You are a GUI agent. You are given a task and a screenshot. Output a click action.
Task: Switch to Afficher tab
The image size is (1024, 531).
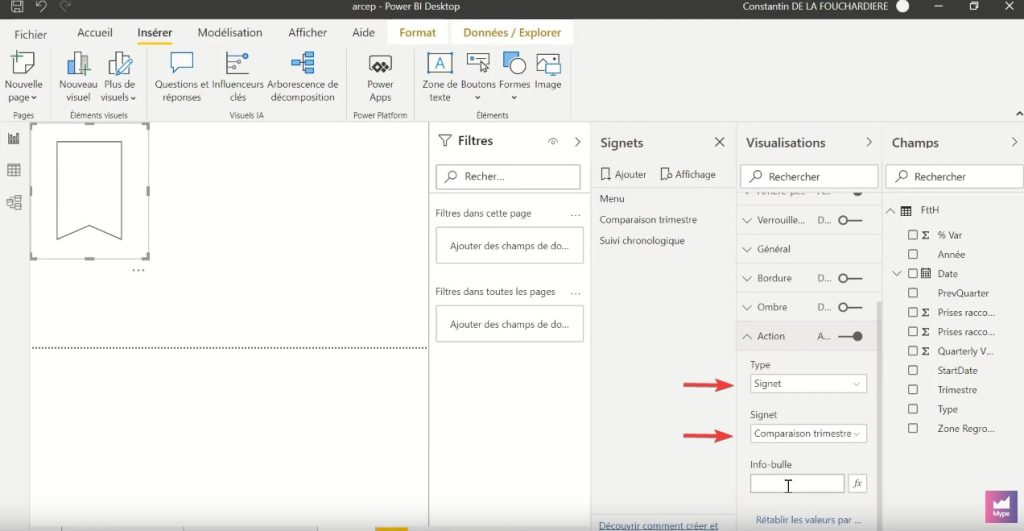tap(308, 33)
